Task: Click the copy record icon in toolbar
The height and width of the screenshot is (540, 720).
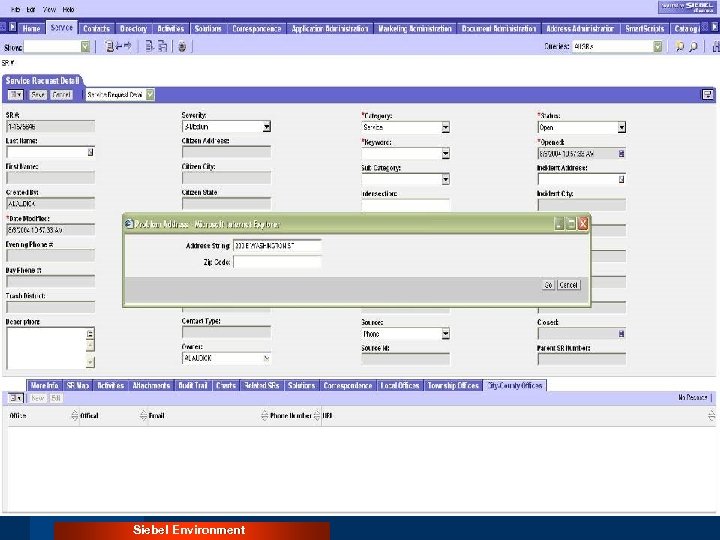Action: pos(163,46)
